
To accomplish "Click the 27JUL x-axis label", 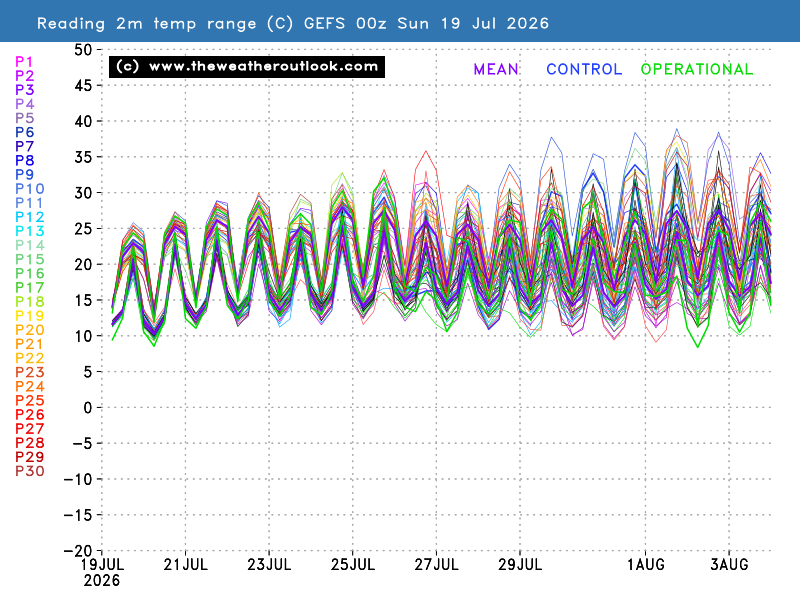I will 436,565.
